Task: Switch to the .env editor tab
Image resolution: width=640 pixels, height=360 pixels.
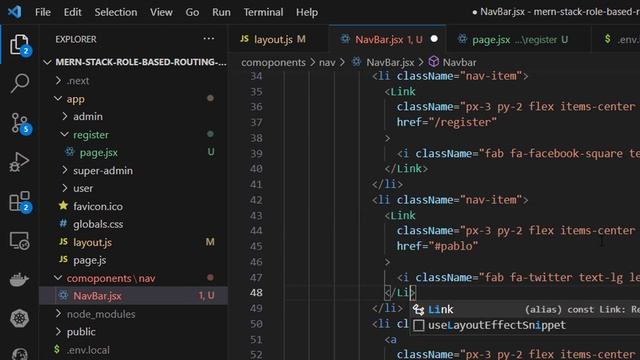Action: pyautogui.click(x=616, y=39)
